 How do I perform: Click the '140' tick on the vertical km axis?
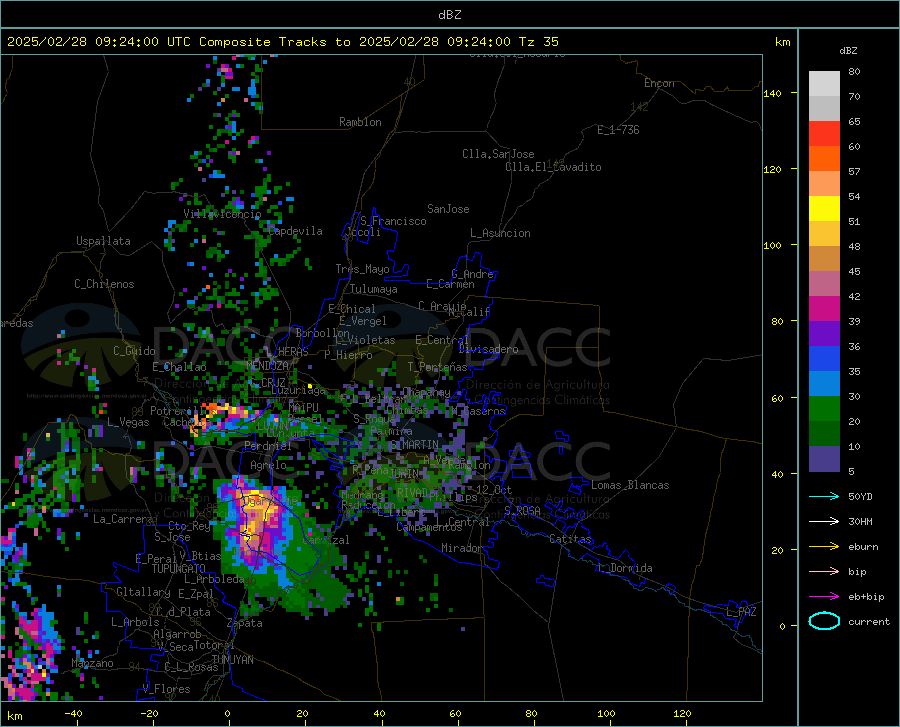click(x=772, y=93)
